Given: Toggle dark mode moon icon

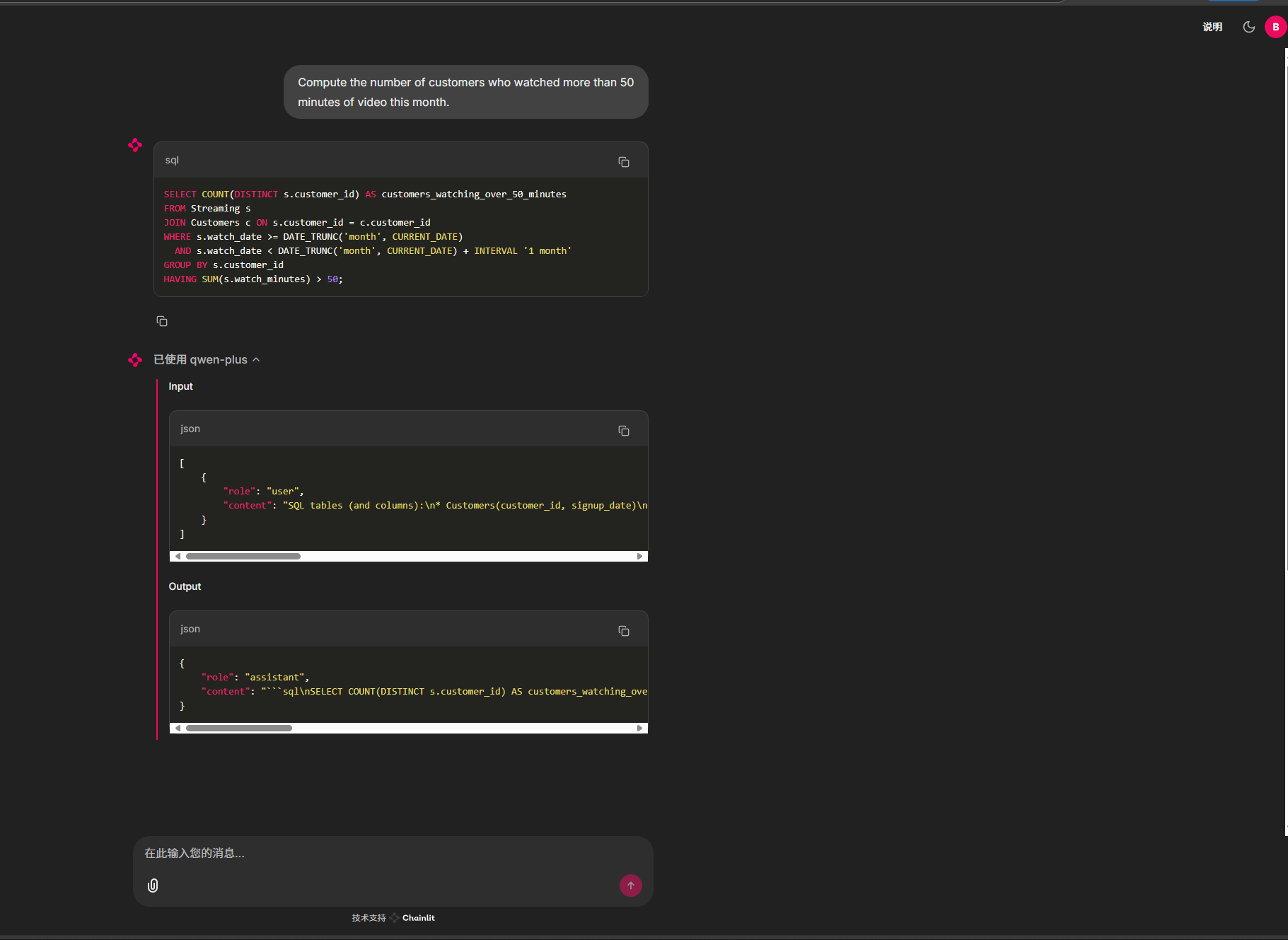Looking at the screenshot, I should point(1248,27).
